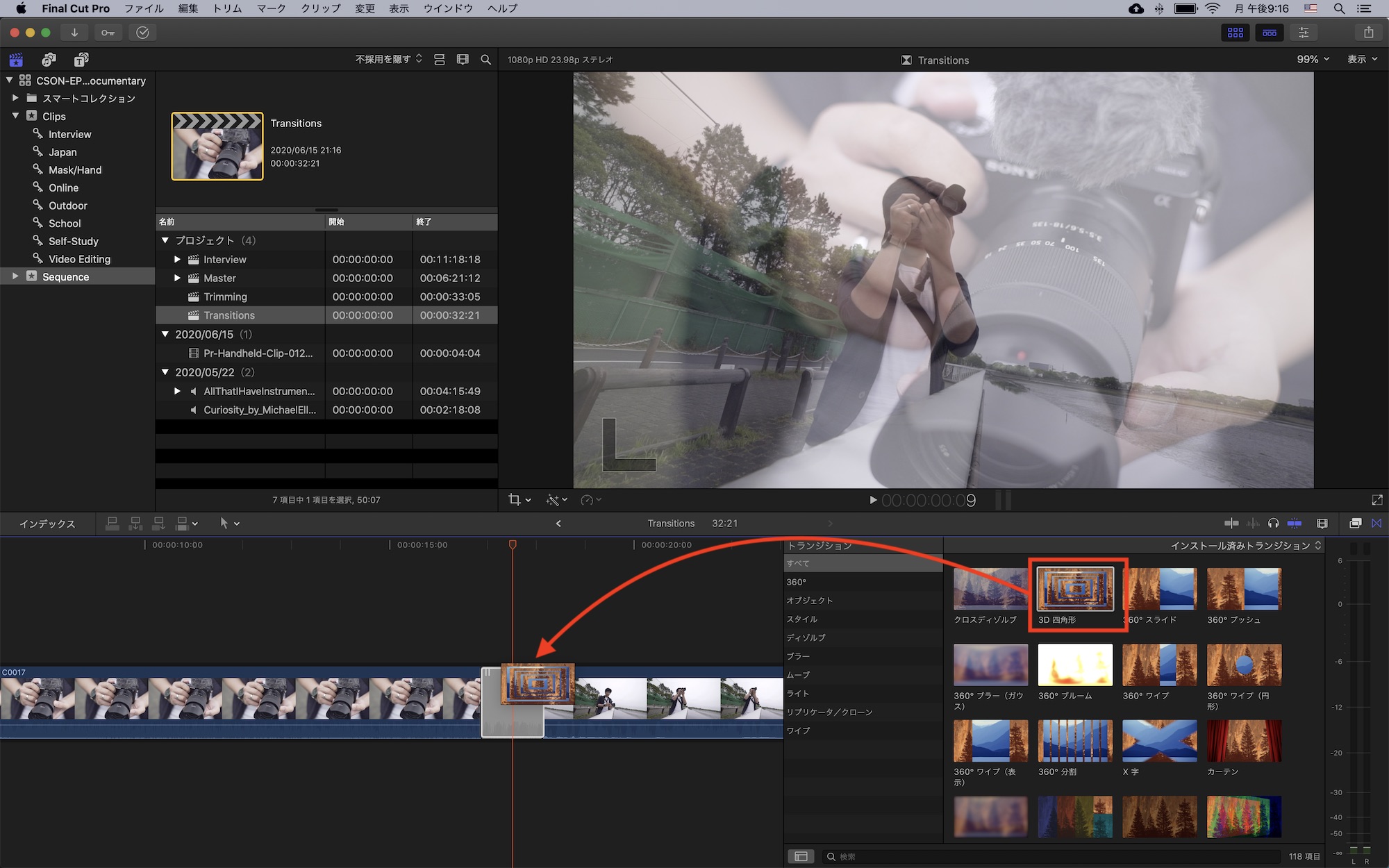Toggle the inspector sliders panel
Viewport: 1389px width, 868px height.
tap(1304, 33)
